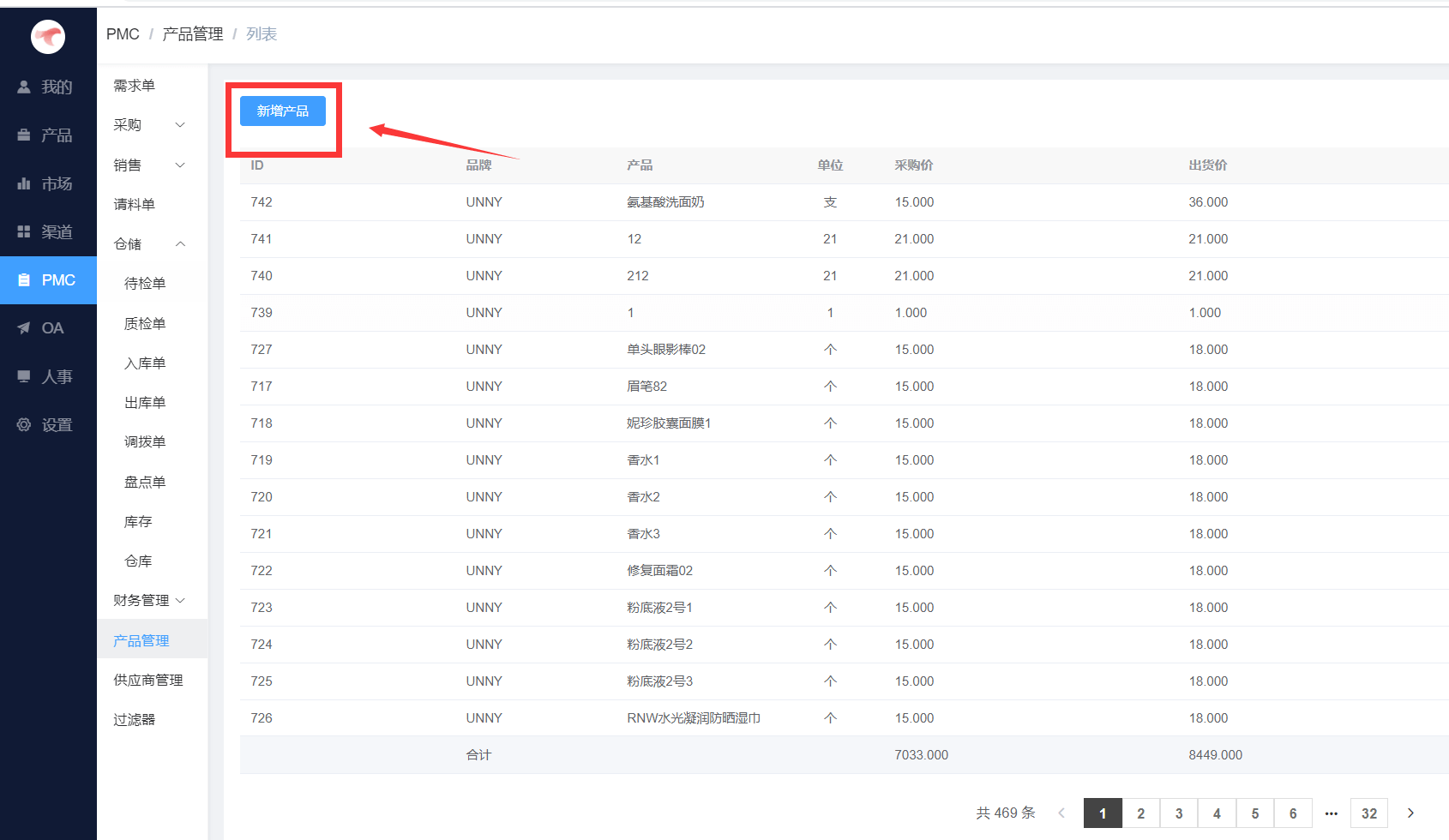Click the 市场 bar chart icon
Image resolution: width=1449 pixels, height=840 pixels.
click(x=24, y=183)
